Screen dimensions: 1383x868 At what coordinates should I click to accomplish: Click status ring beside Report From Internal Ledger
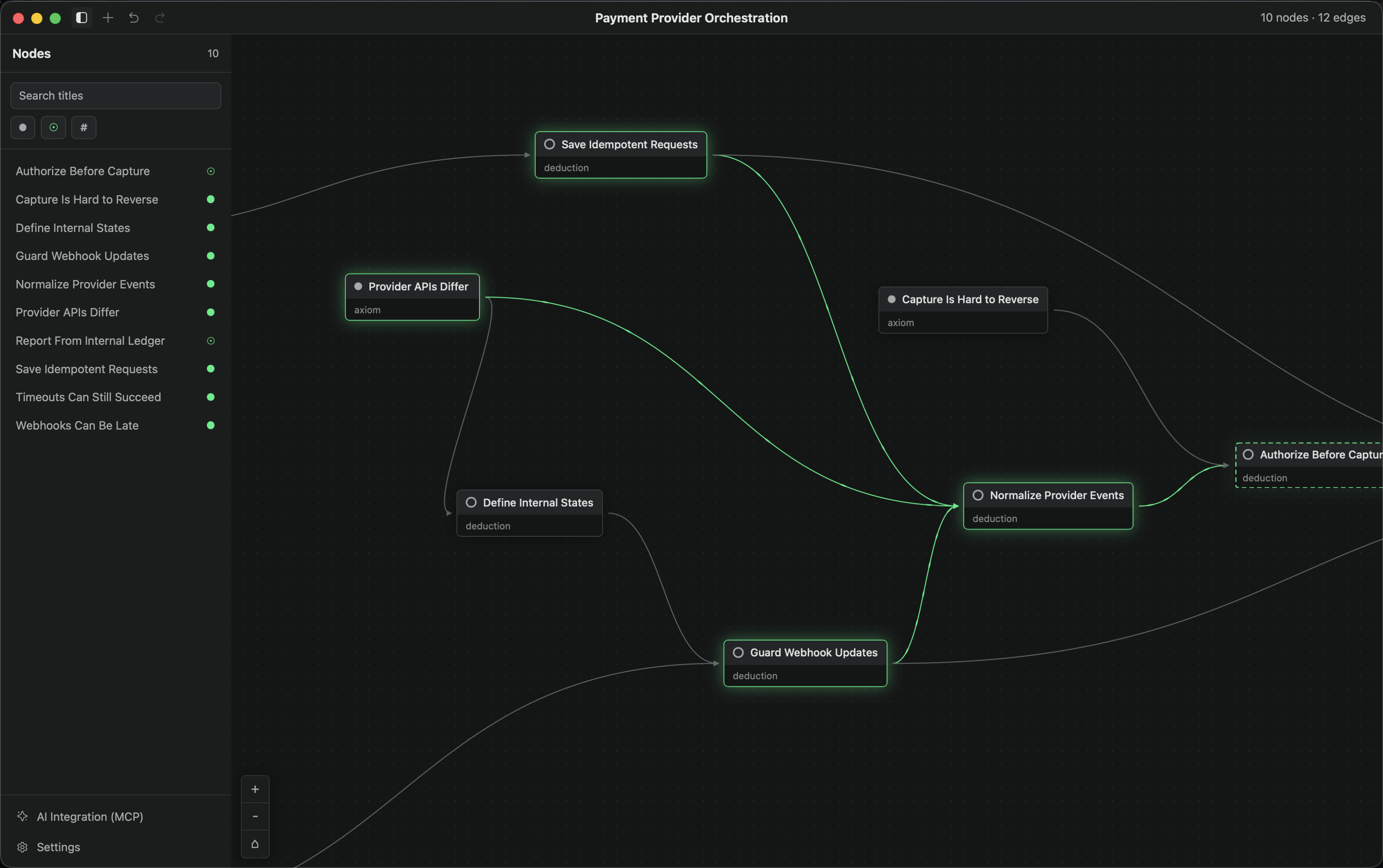coord(211,341)
